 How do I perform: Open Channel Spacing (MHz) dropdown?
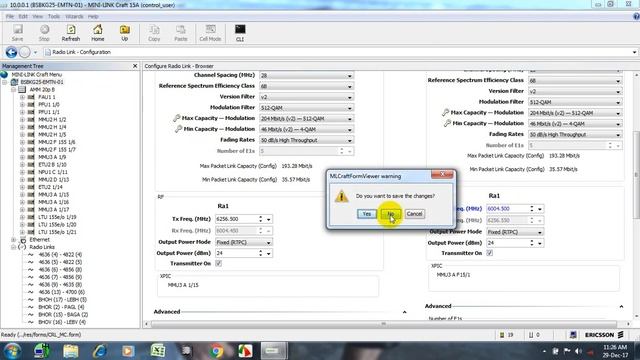[306, 76]
